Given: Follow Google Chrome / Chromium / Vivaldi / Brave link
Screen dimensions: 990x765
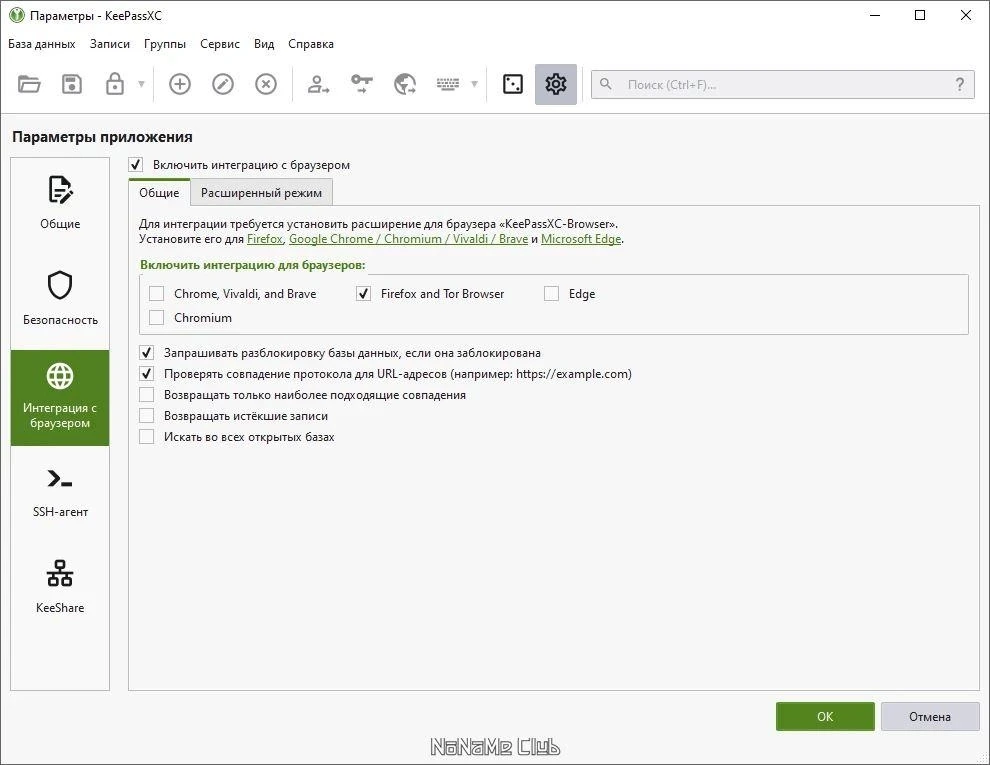Looking at the screenshot, I should point(409,239).
